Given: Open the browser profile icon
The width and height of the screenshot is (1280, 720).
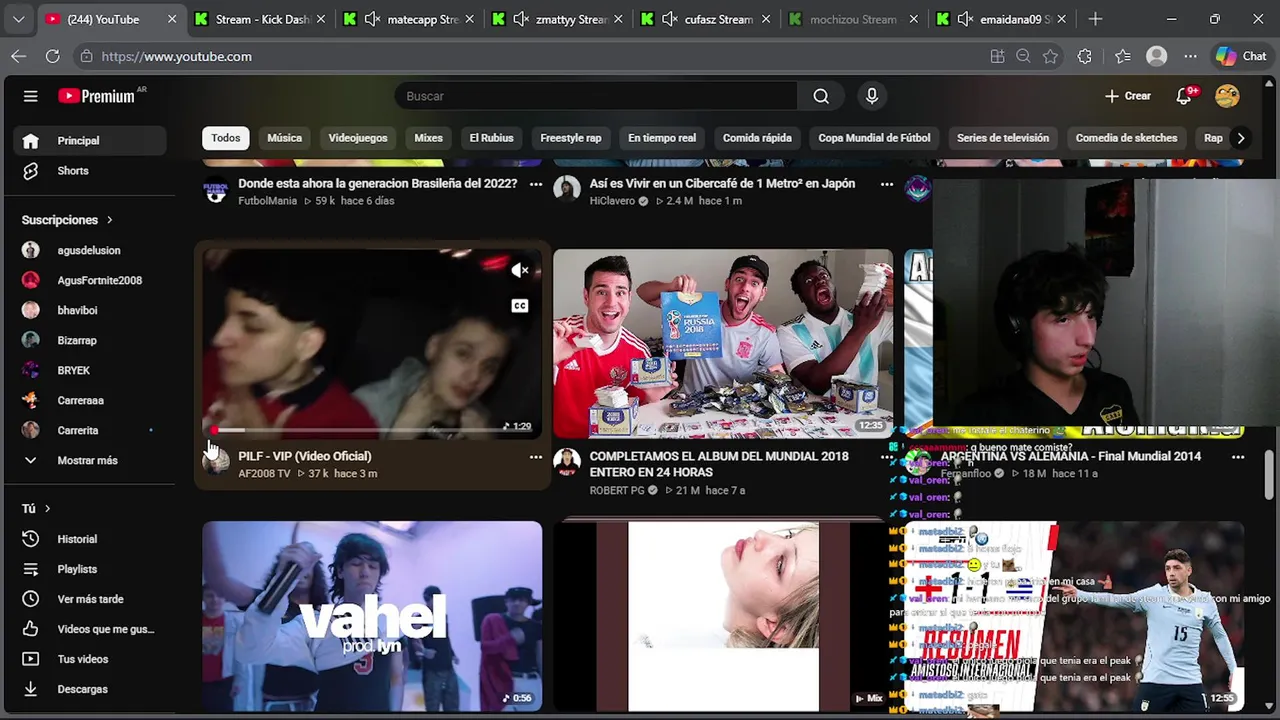Looking at the screenshot, I should click(x=1156, y=57).
